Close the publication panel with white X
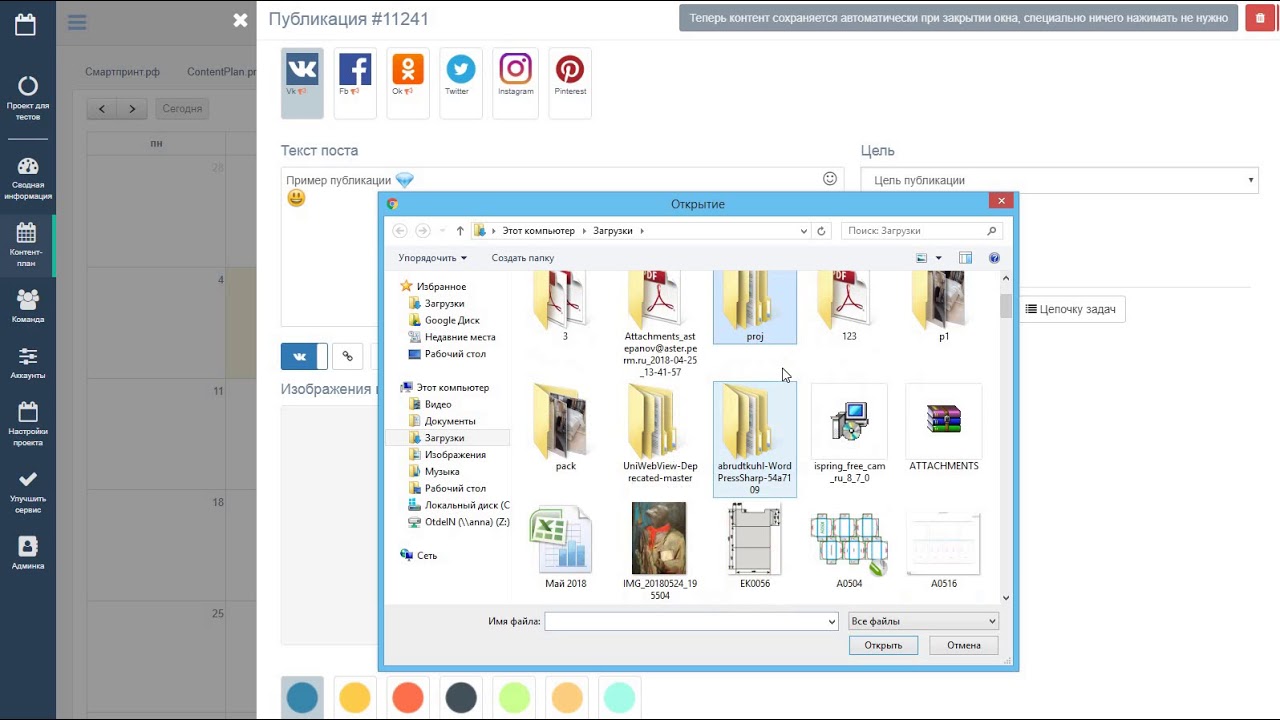Image resolution: width=1280 pixels, height=720 pixels. [x=240, y=20]
